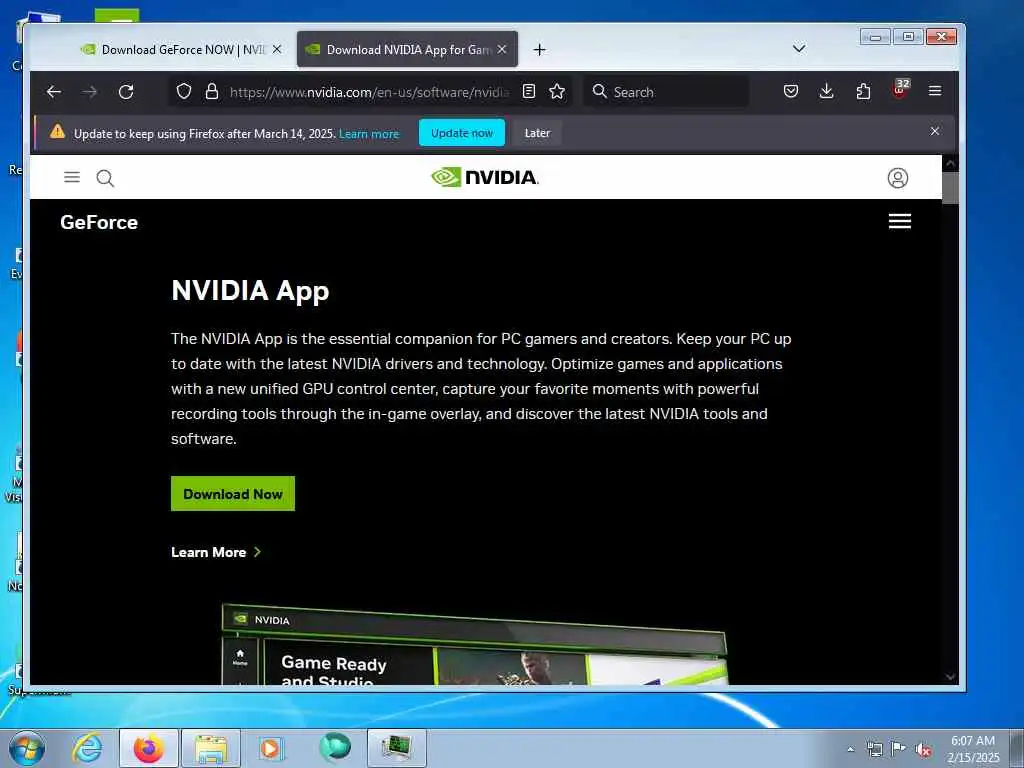Dismiss the Firefox update notification bar

point(935,132)
